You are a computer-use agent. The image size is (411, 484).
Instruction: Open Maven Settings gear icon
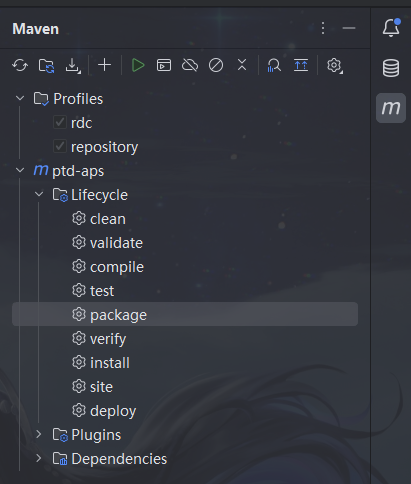click(x=334, y=65)
